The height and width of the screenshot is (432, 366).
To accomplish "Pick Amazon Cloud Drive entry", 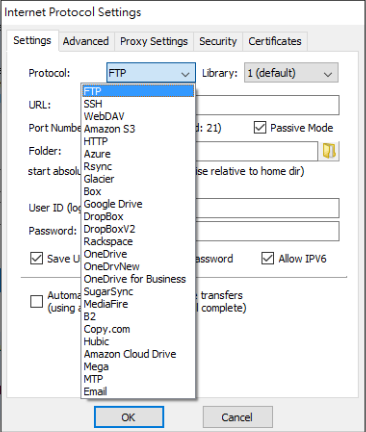I will pyautogui.click(x=138, y=354).
